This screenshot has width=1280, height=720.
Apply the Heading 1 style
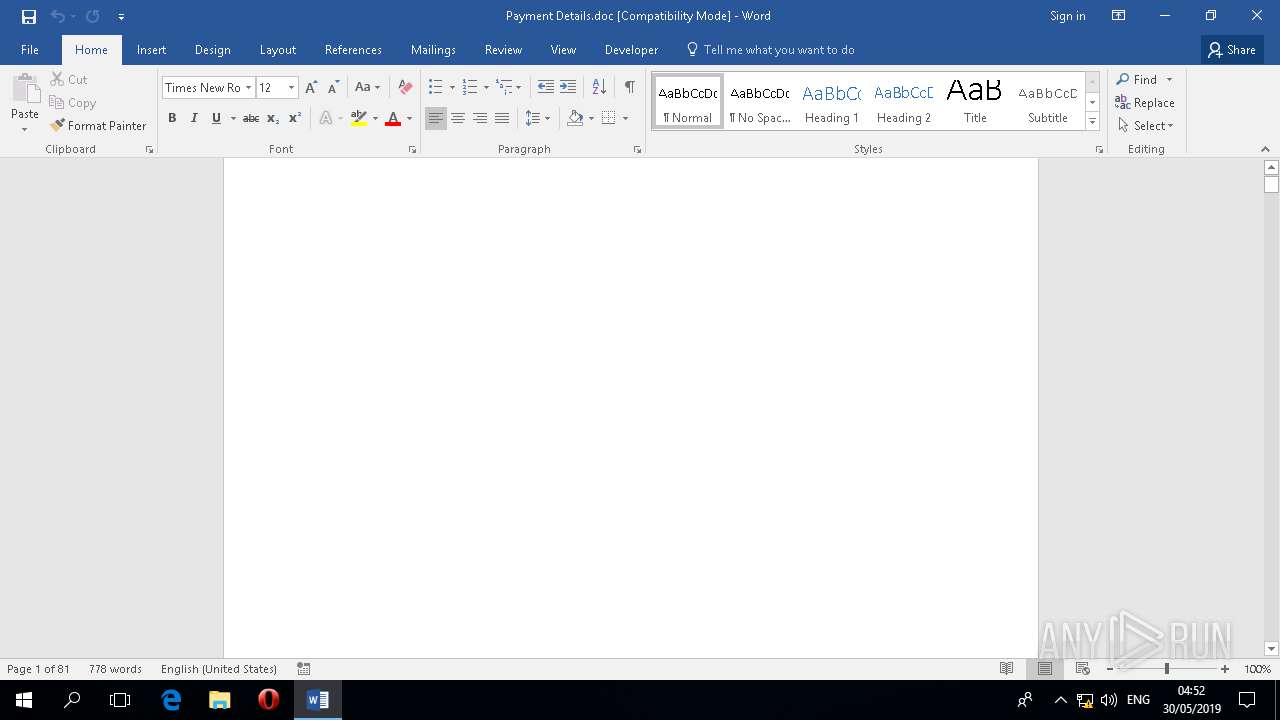[831, 102]
